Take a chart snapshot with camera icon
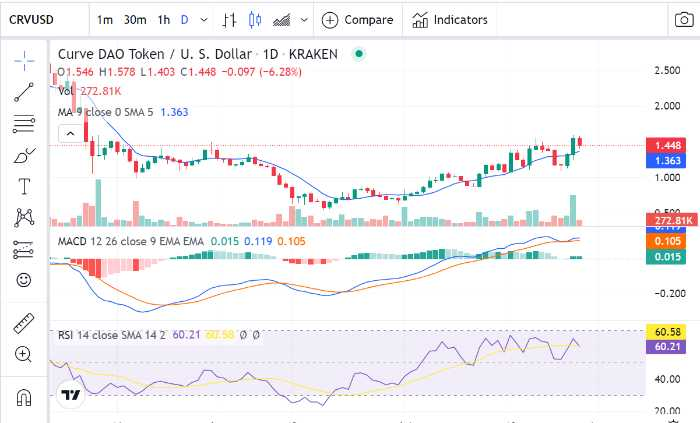 [x=684, y=20]
